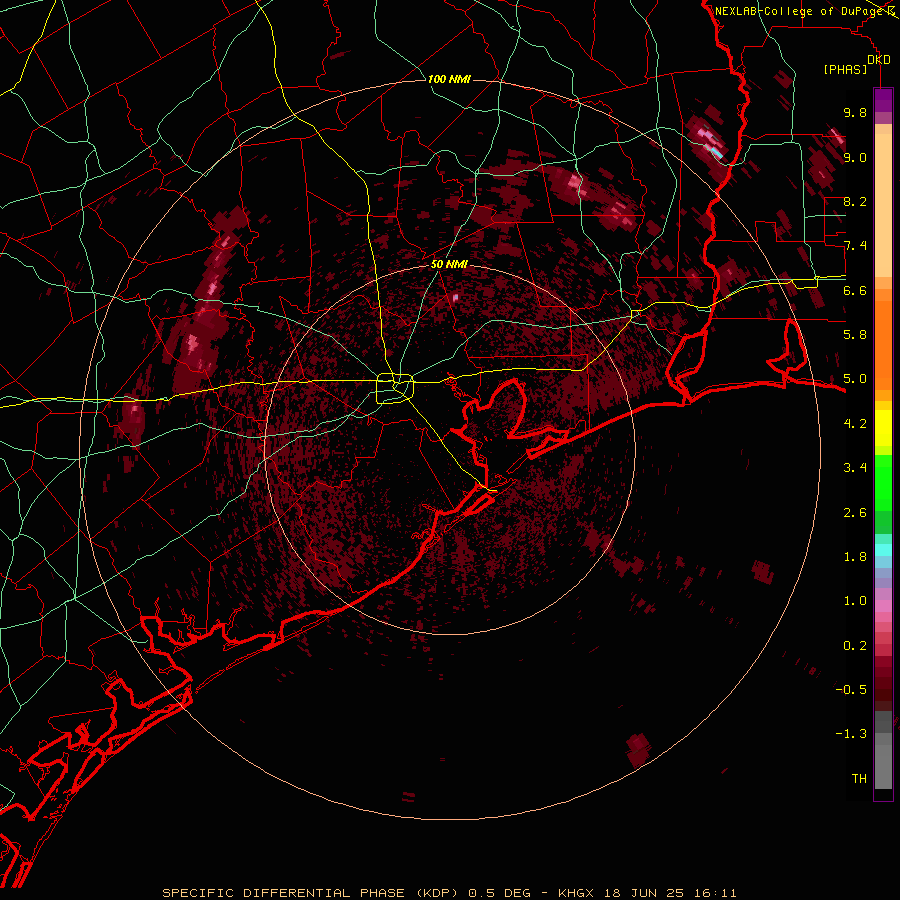This screenshot has width=900, height=900.
Task: Click the 0.2 value on the color scale
Action: 855,646
